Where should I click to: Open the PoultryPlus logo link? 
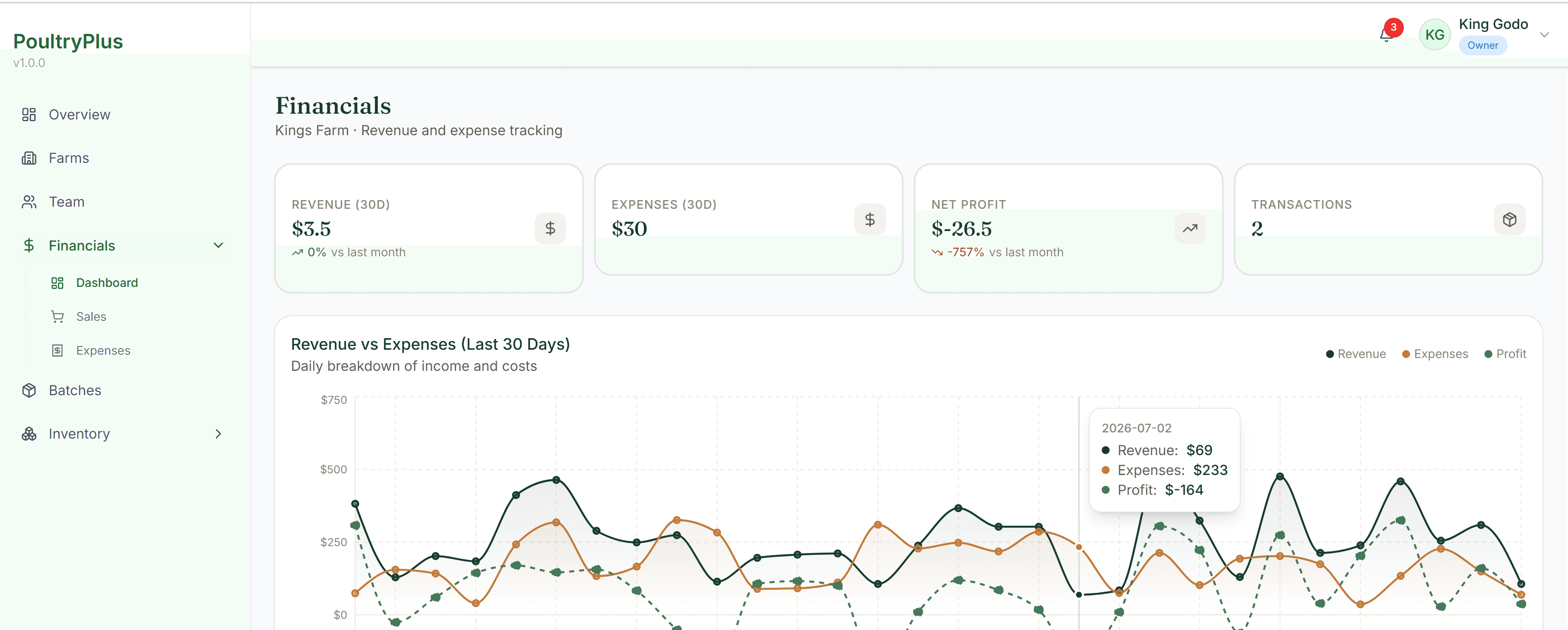[x=68, y=41]
